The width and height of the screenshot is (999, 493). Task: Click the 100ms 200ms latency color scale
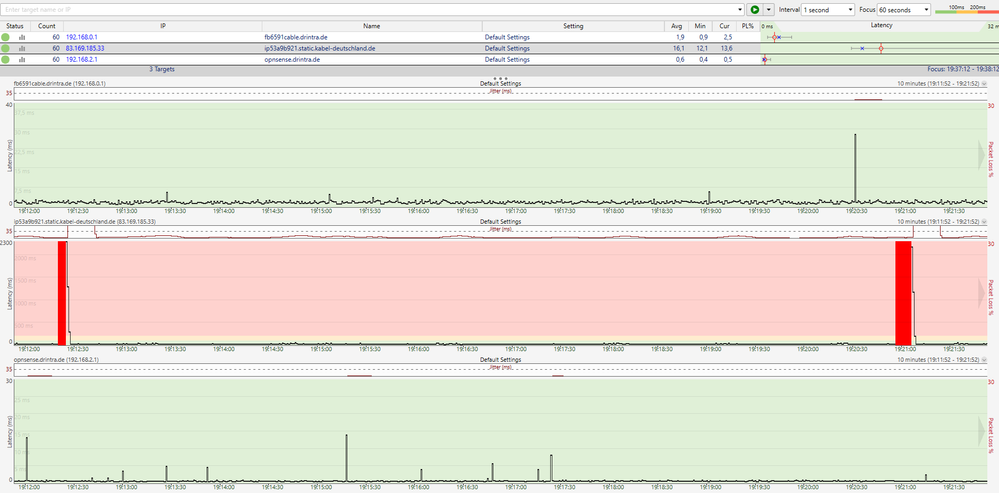pyautogui.click(x=967, y=8)
